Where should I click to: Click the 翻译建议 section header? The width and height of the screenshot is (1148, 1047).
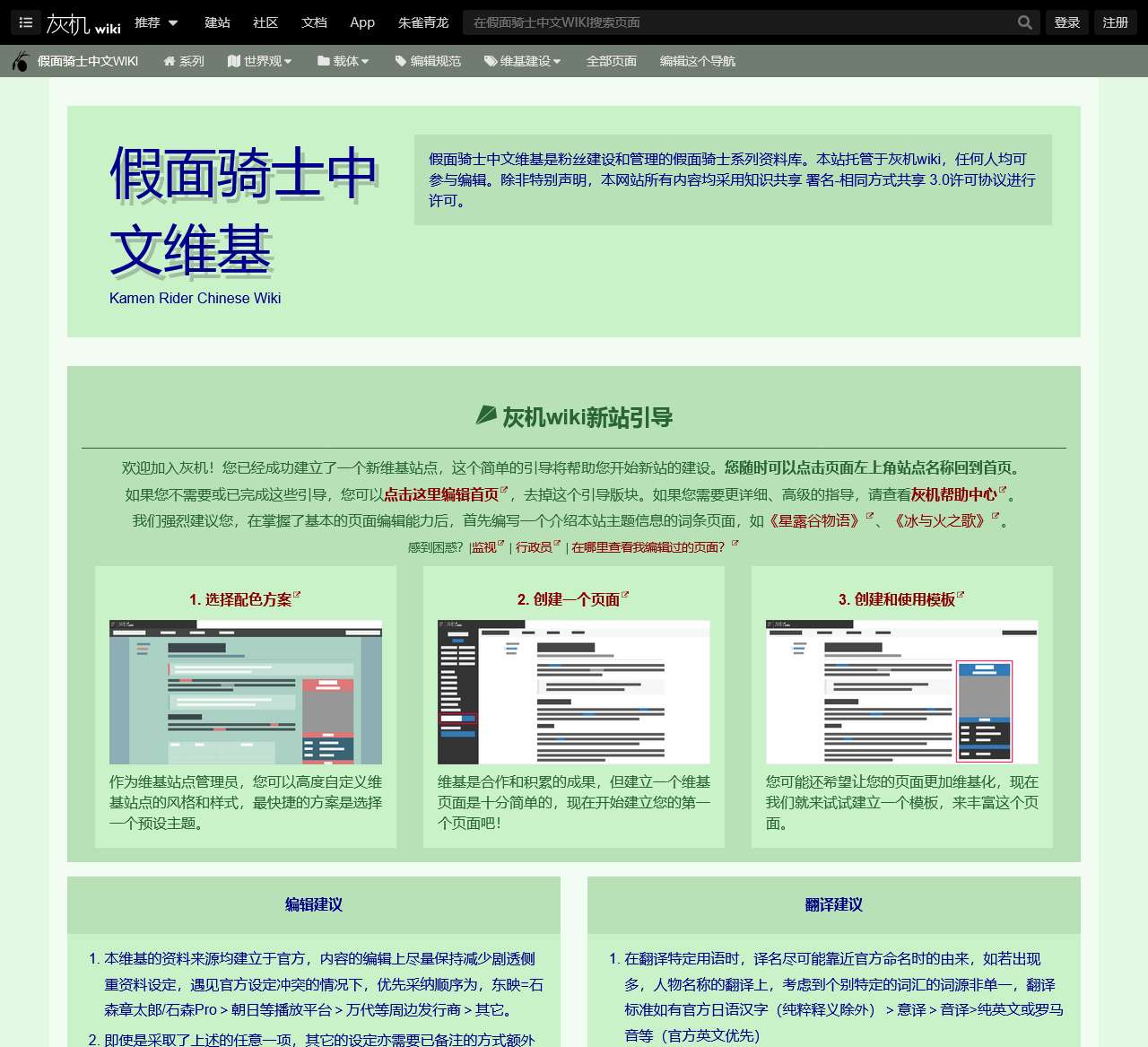[834, 904]
